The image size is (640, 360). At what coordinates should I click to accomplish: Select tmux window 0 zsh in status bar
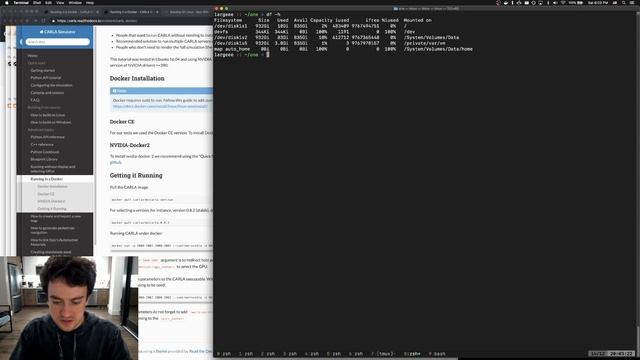tap(224, 354)
